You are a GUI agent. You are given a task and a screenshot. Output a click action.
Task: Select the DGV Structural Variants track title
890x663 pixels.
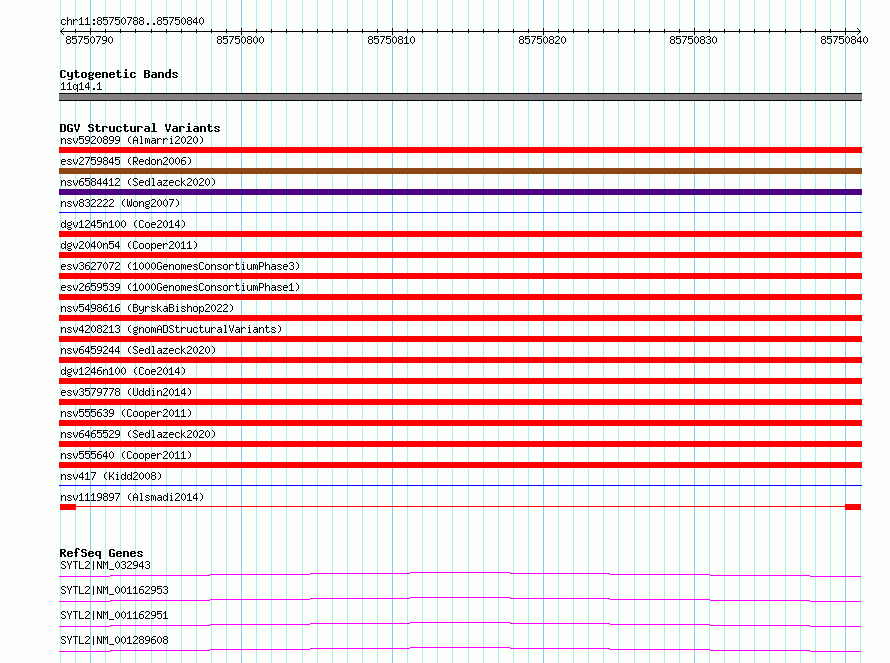tap(140, 128)
